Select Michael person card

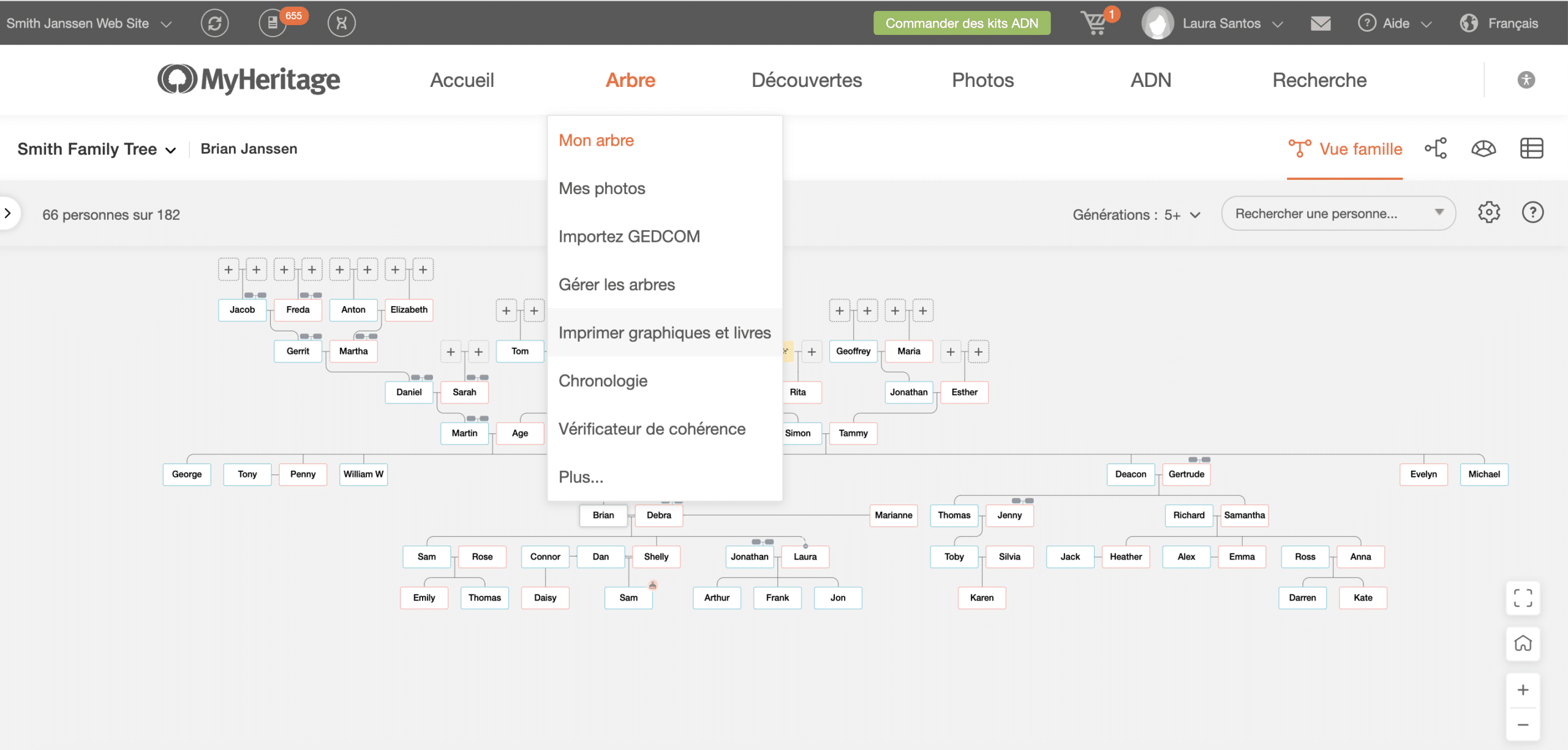coord(1484,474)
